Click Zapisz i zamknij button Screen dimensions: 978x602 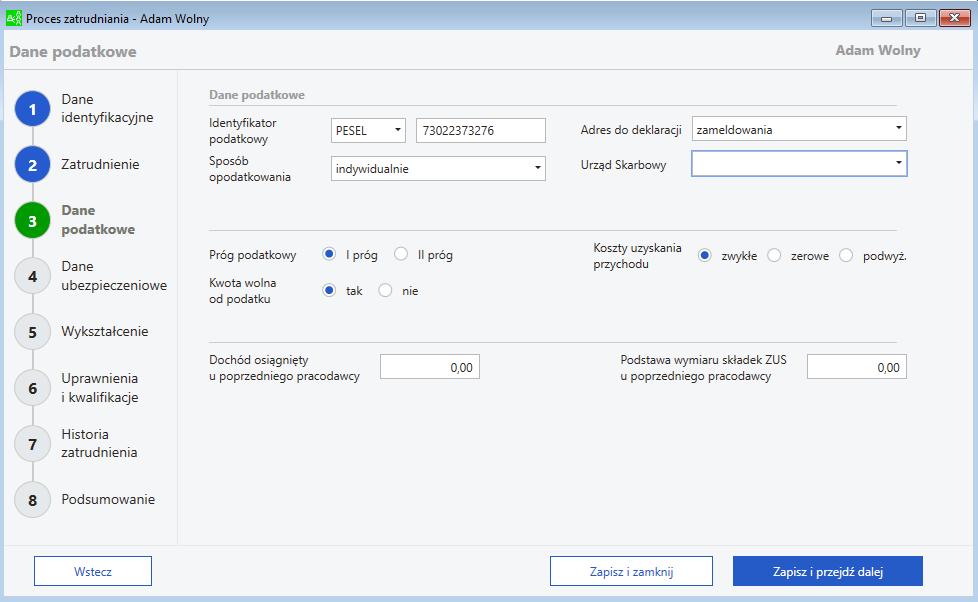[x=631, y=571]
